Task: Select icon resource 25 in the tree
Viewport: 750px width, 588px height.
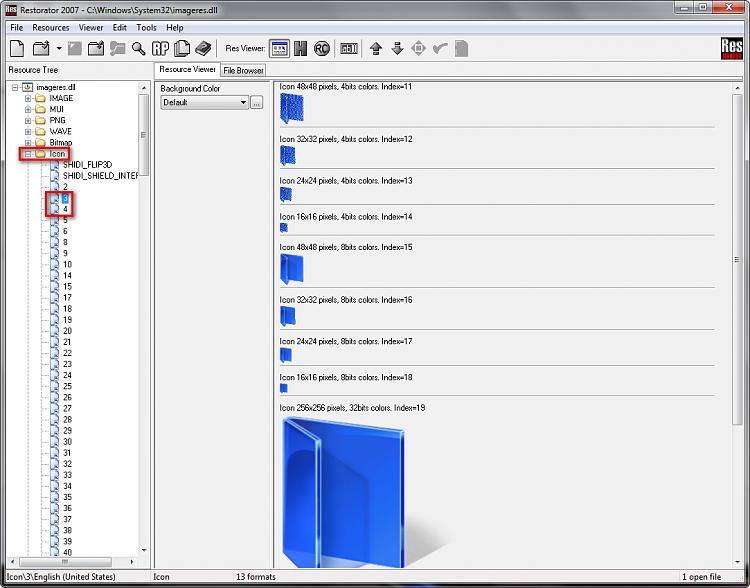Action: (67, 386)
